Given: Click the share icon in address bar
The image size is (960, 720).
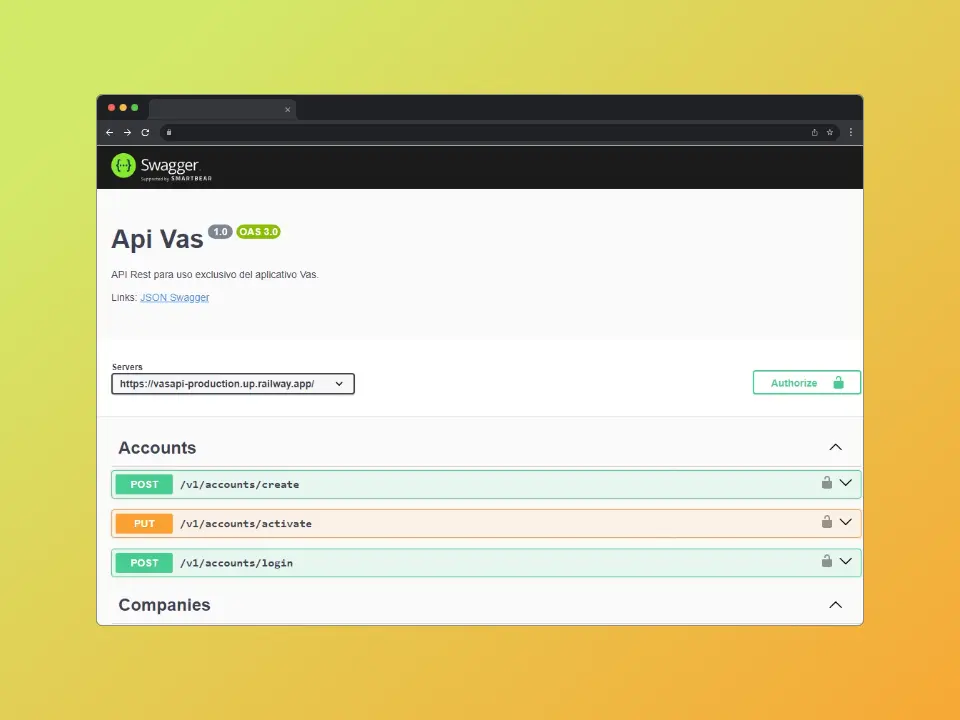Looking at the screenshot, I should point(814,132).
